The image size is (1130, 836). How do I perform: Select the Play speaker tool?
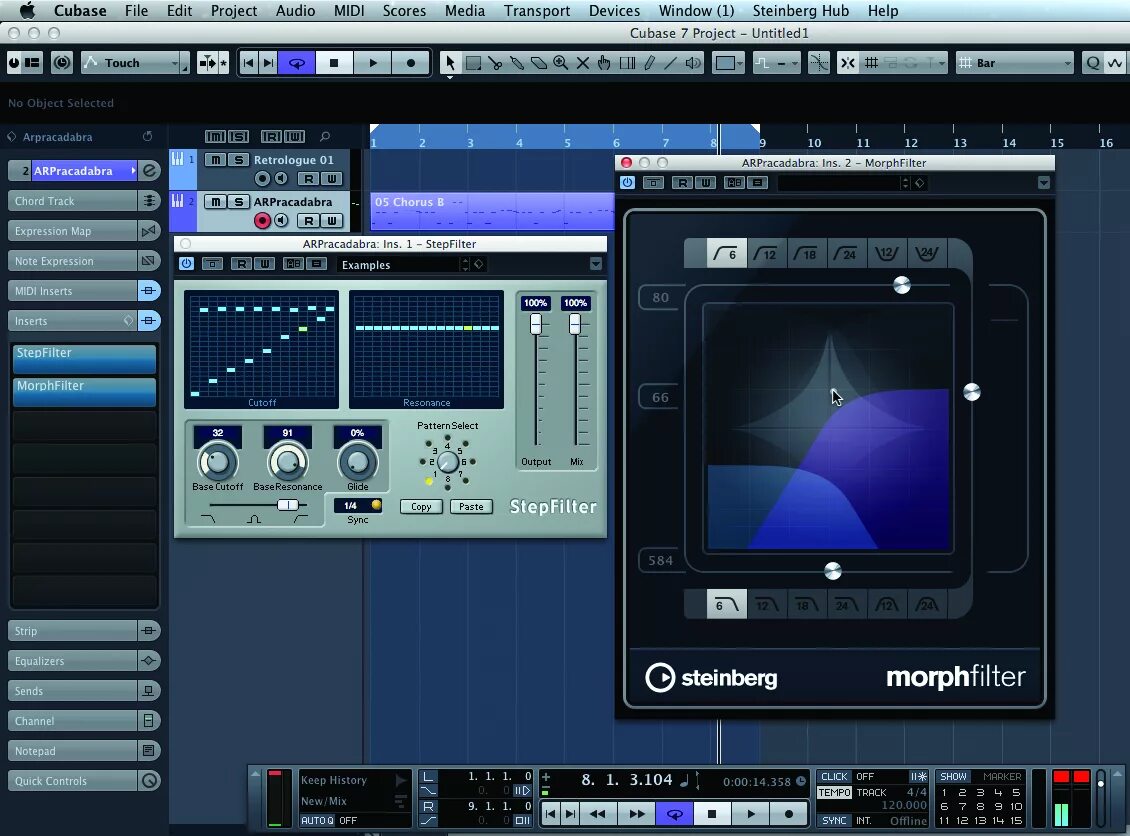pos(693,63)
